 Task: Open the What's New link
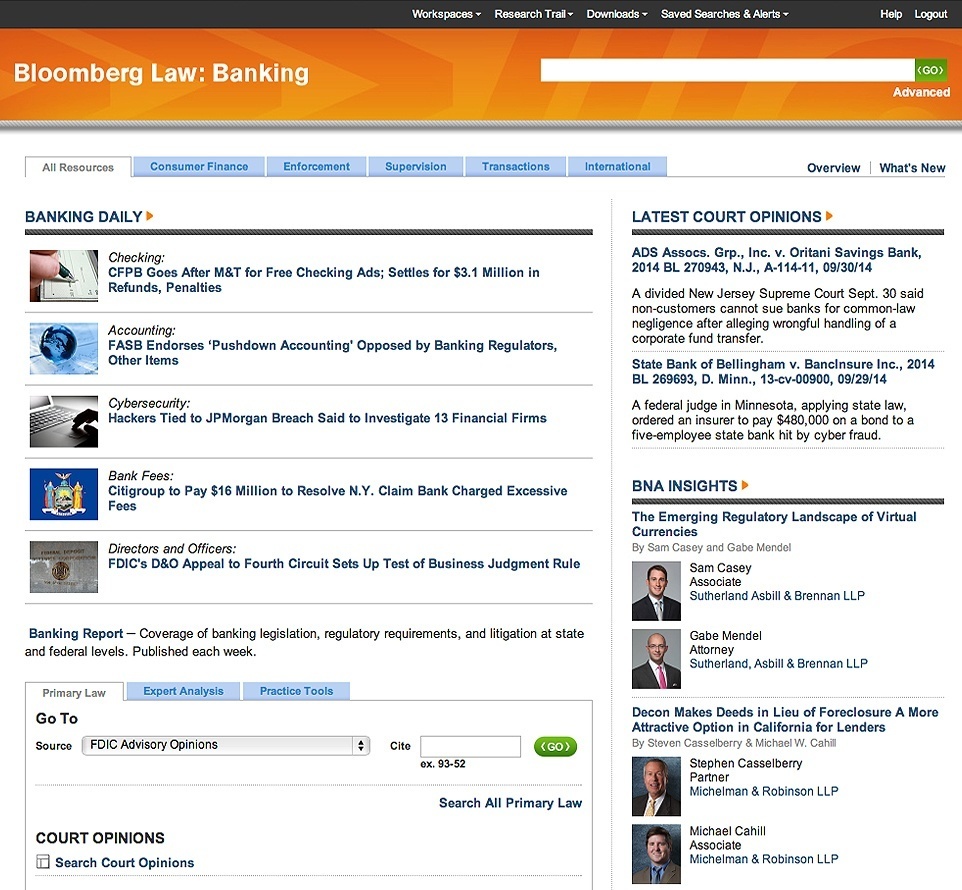912,167
